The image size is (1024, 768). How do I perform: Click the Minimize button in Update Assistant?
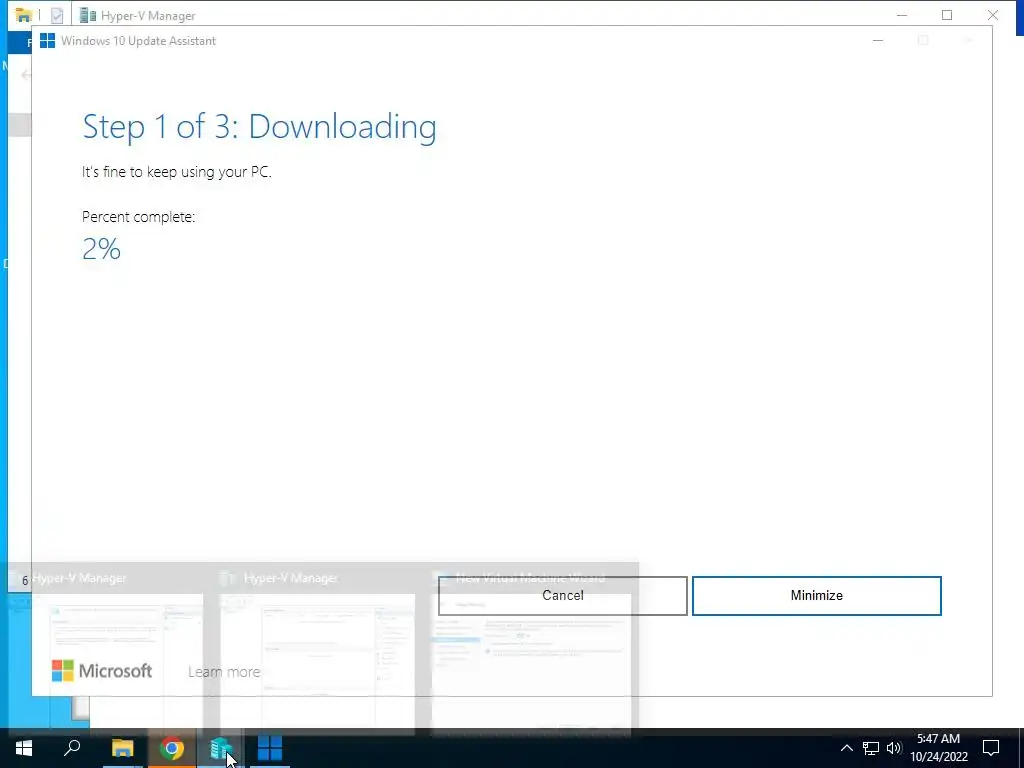pos(816,596)
